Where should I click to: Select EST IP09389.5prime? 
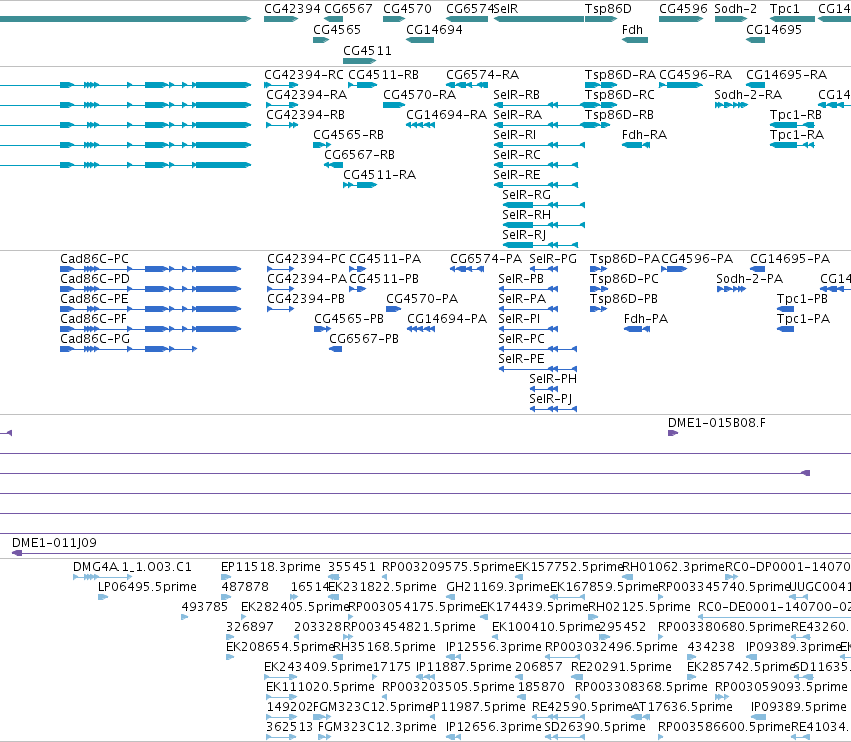click(x=759, y=717)
